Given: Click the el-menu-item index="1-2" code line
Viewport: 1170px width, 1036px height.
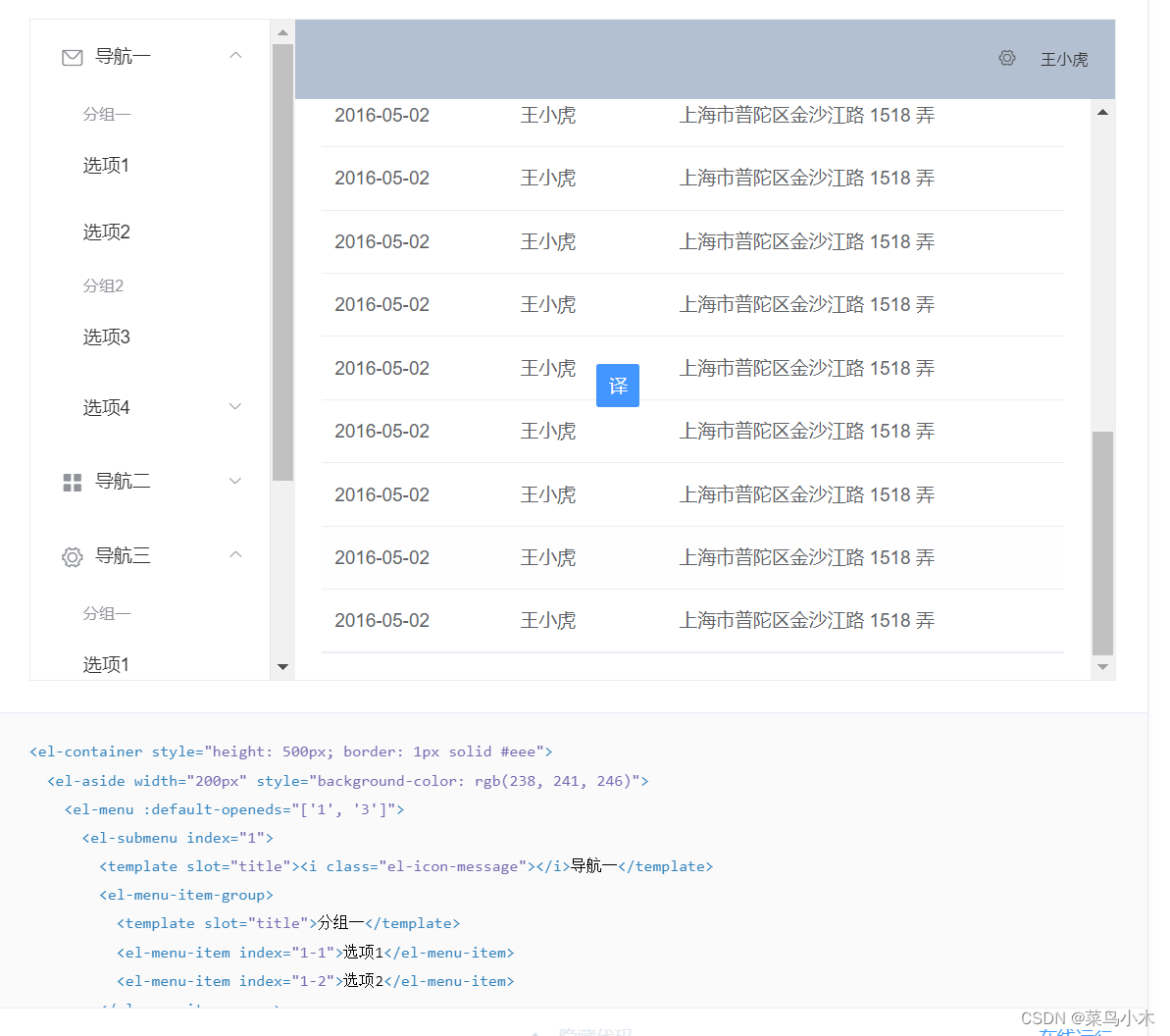Looking at the screenshot, I should [x=316, y=981].
